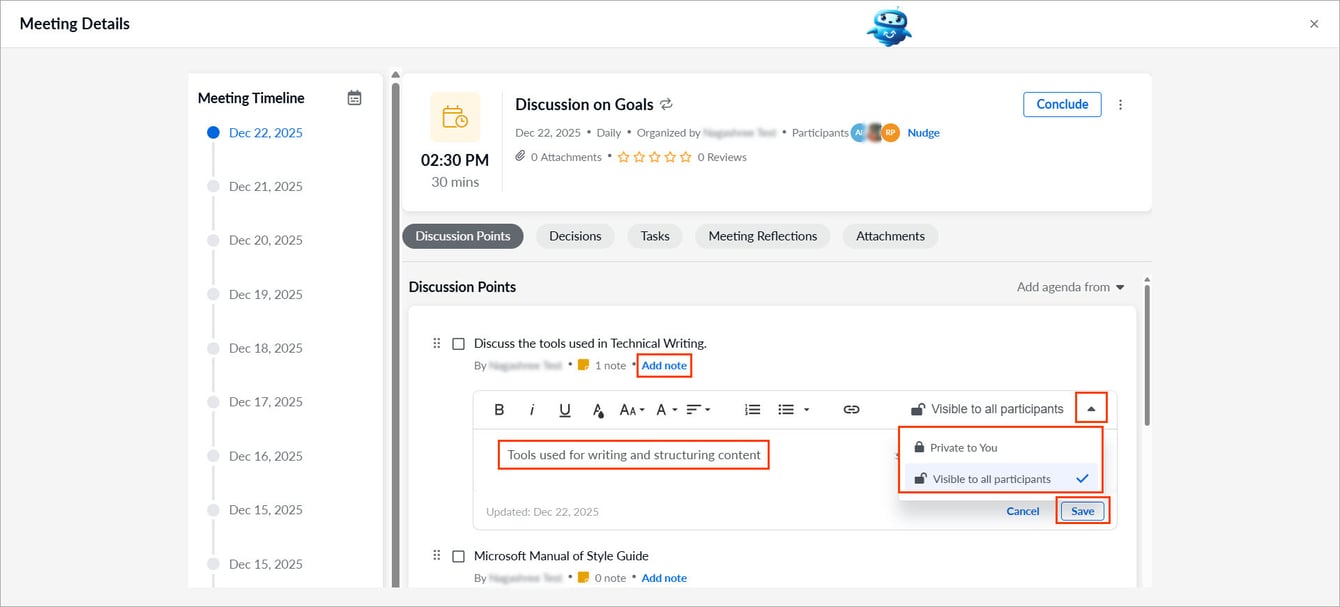
Task: Switch to the Attachments tab
Action: point(890,236)
